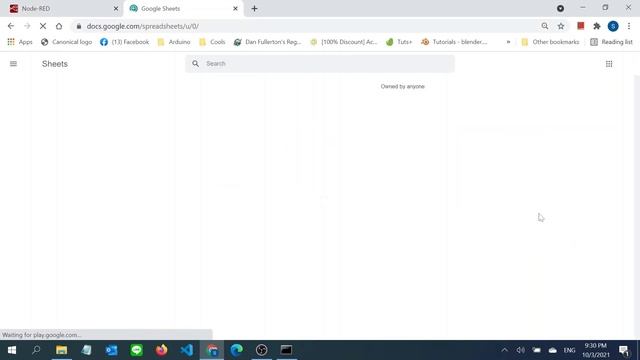Go back to previous page
Screen dimensions: 640x360
[11, 26]
